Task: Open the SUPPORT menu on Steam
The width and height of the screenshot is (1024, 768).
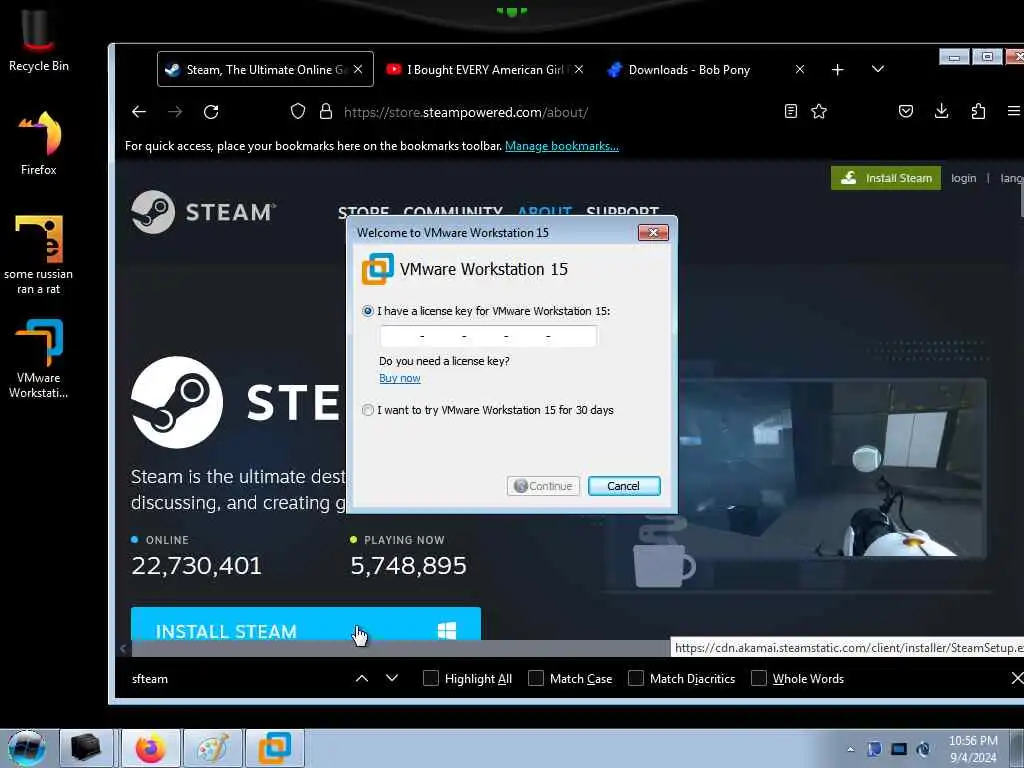Action: point(622,211)
